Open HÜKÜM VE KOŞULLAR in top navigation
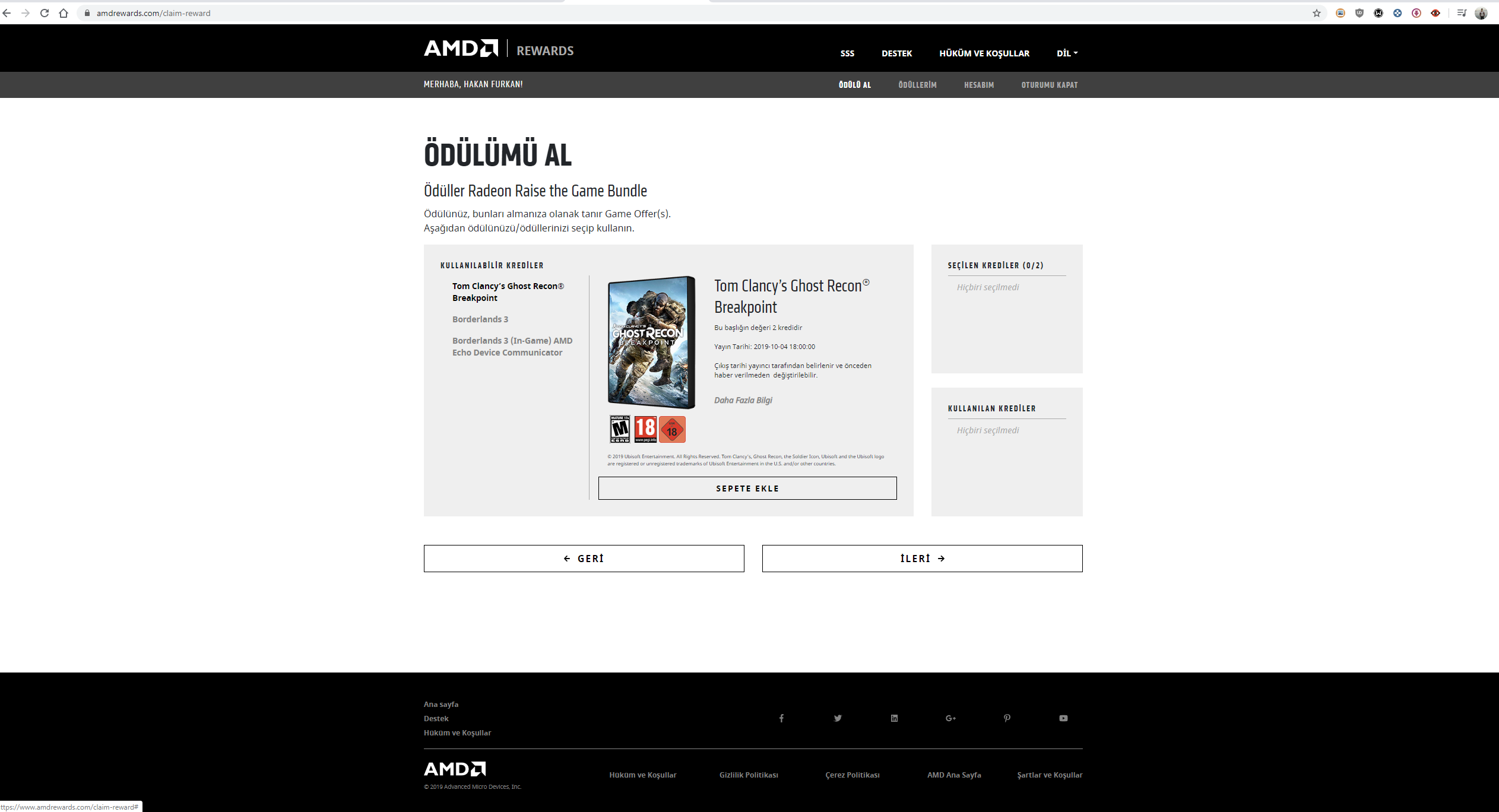The width and height of the screenshot is (1499, 812). (984, 53)
